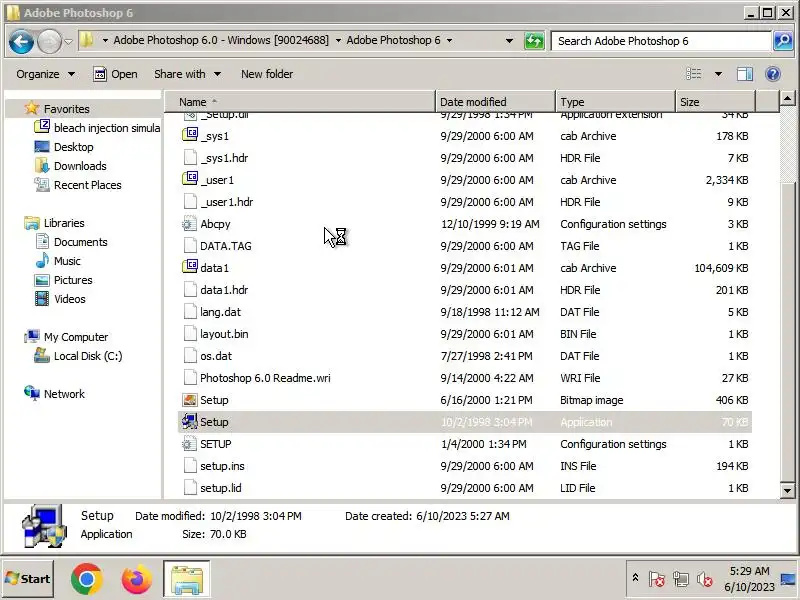
Task: Click the Open toolbar button
Action: tap(115, 74)
